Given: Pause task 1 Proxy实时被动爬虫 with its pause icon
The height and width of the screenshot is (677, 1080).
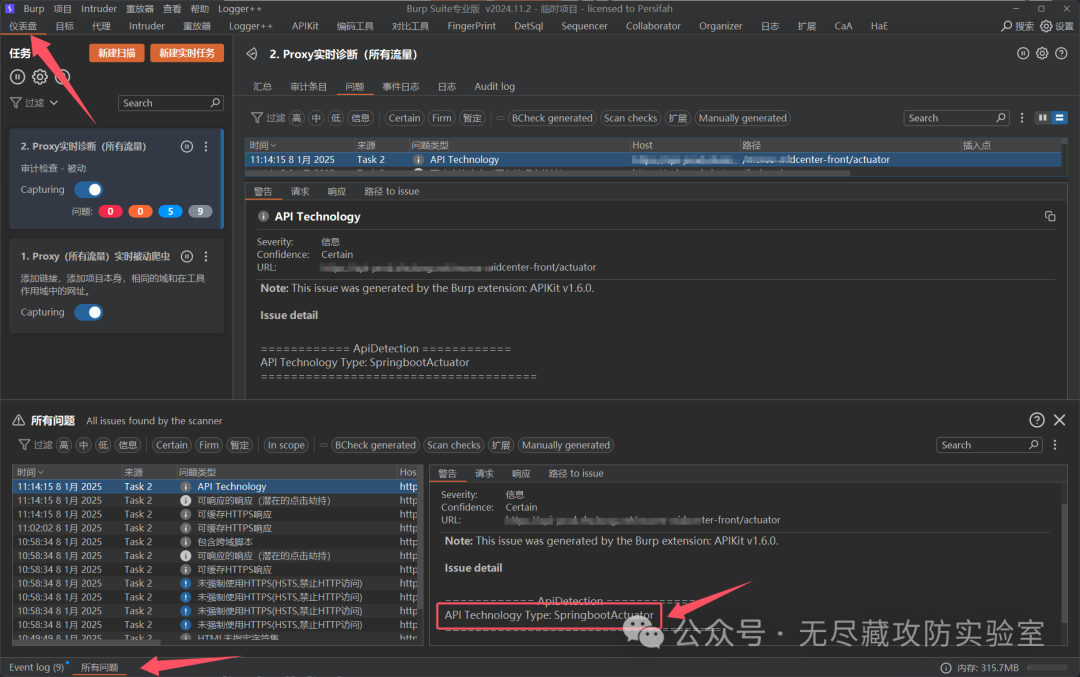Looking at the screenshot, I should coord(187,256).
